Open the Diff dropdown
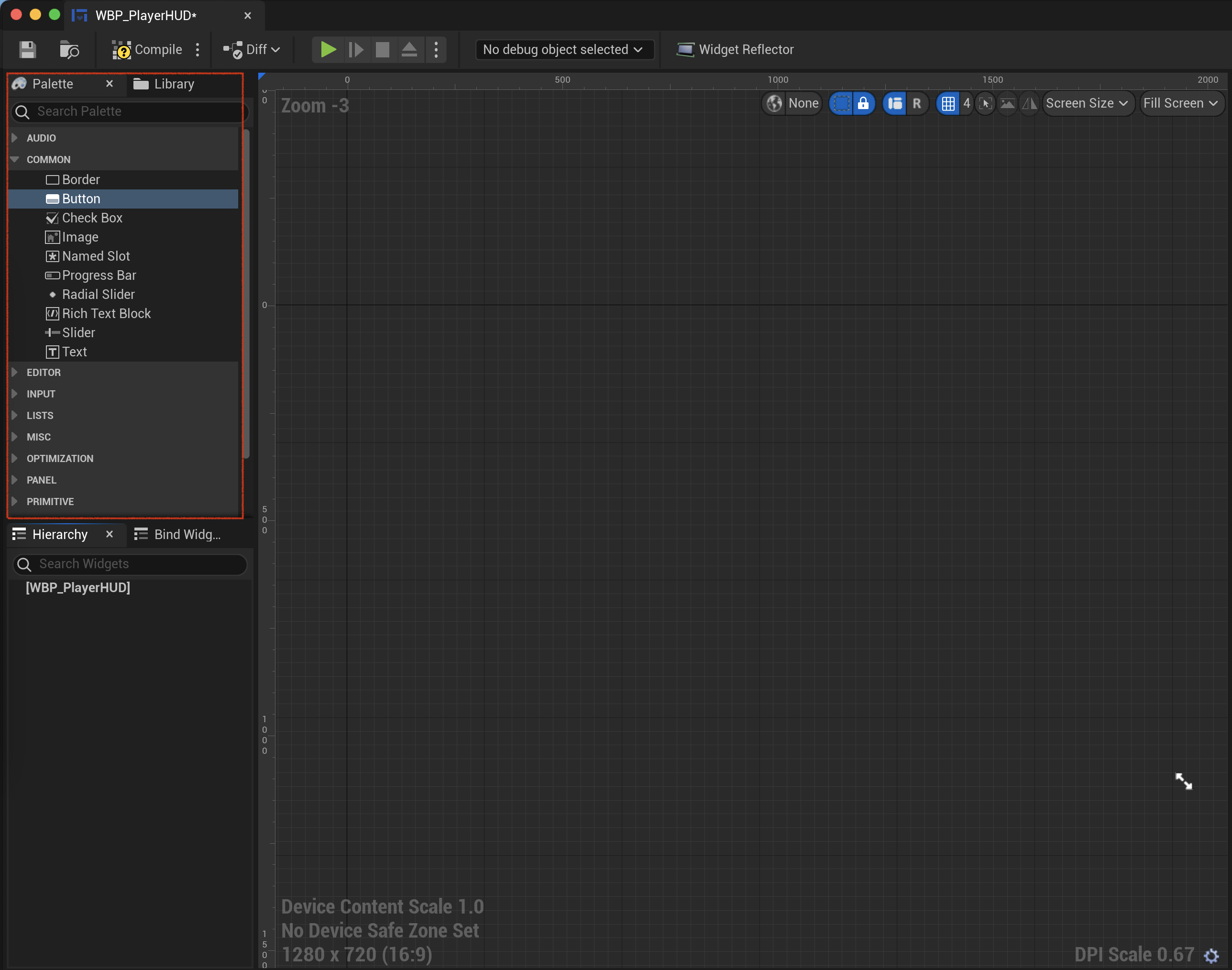The image size is (1232, 970). 252,49
